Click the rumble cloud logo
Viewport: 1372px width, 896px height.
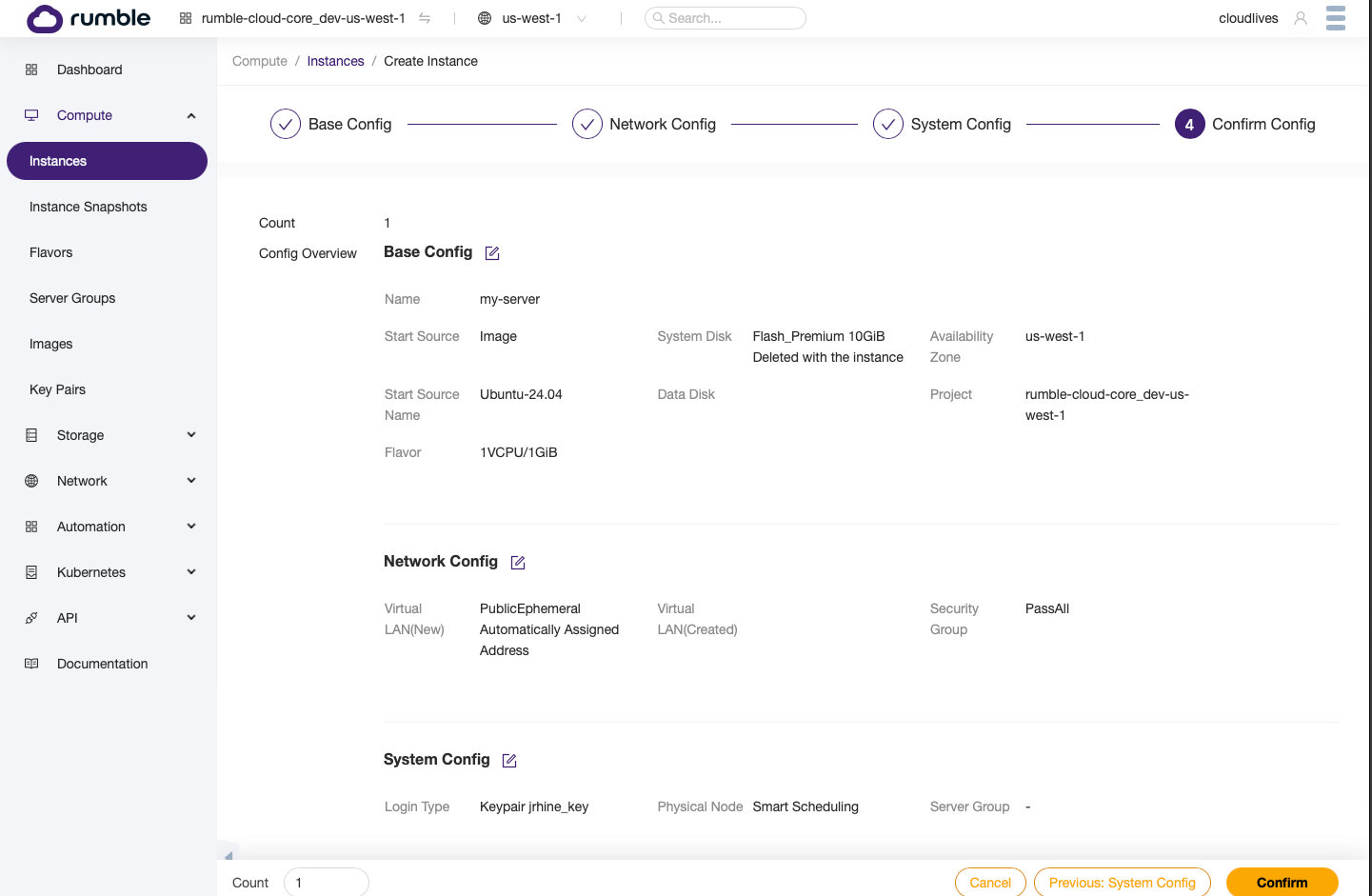[x=89, y=18]
